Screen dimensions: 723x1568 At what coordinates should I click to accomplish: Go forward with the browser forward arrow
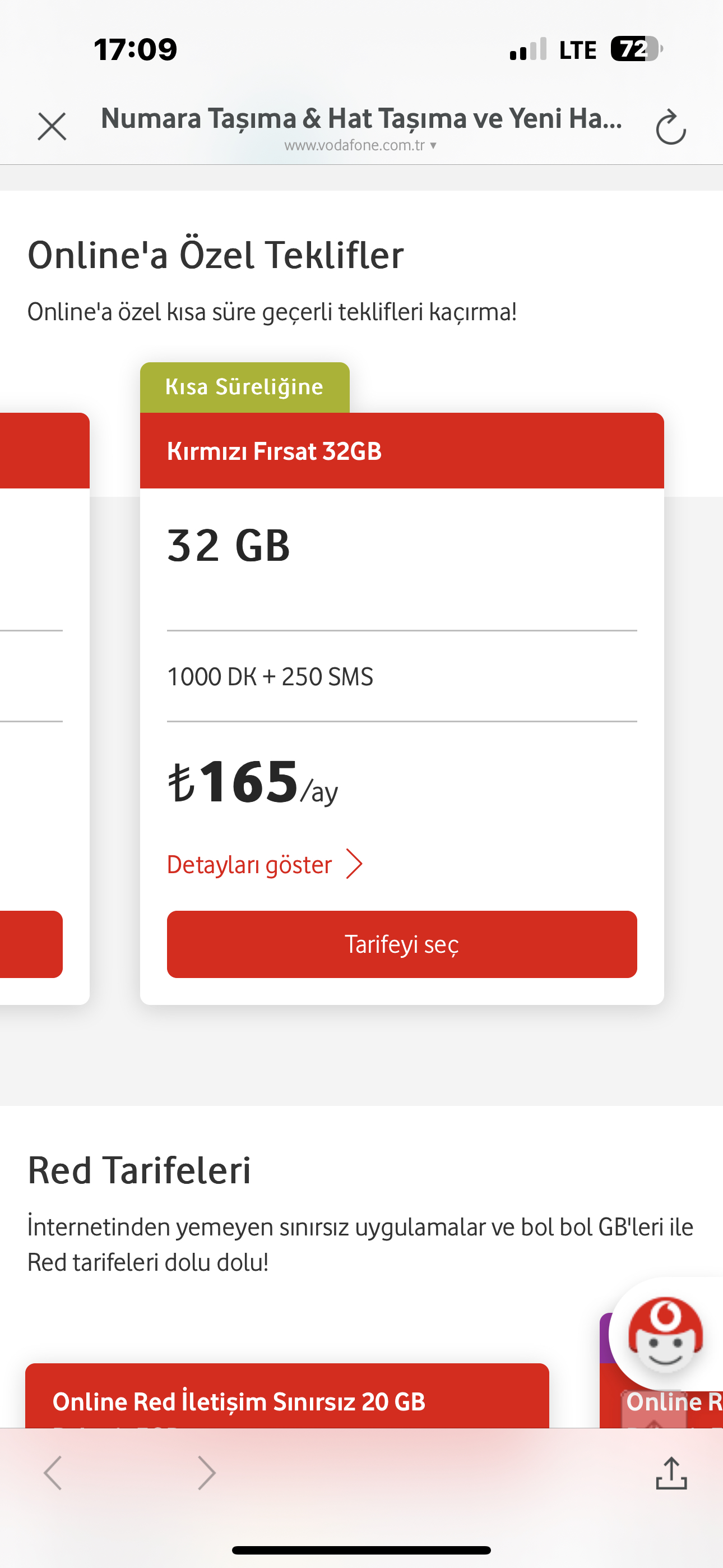[207, 1473]
